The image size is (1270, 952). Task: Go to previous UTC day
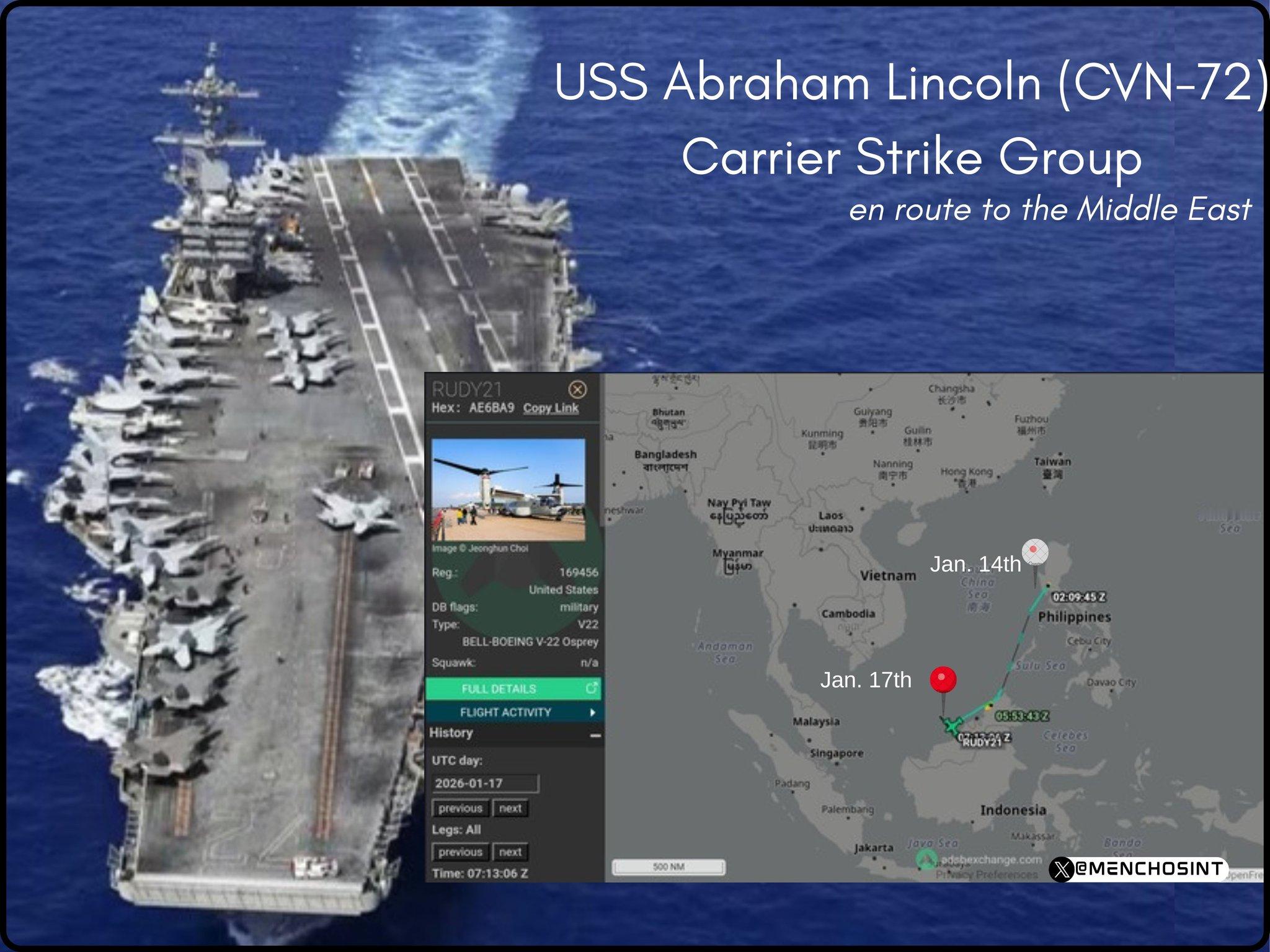[x=460, y=808]
